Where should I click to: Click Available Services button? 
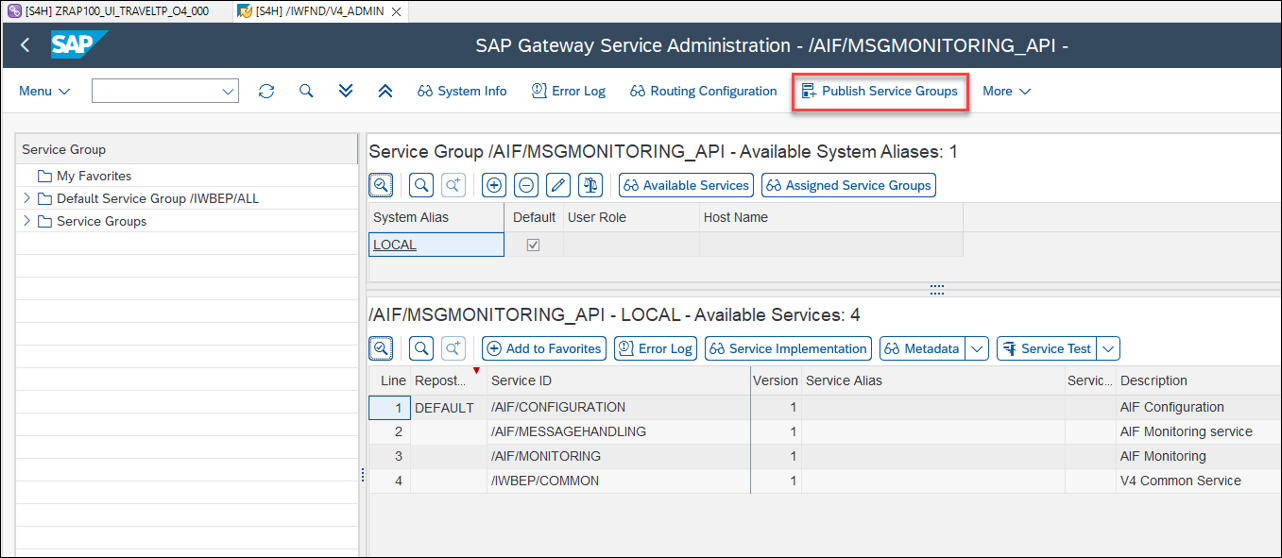(686, 185)
